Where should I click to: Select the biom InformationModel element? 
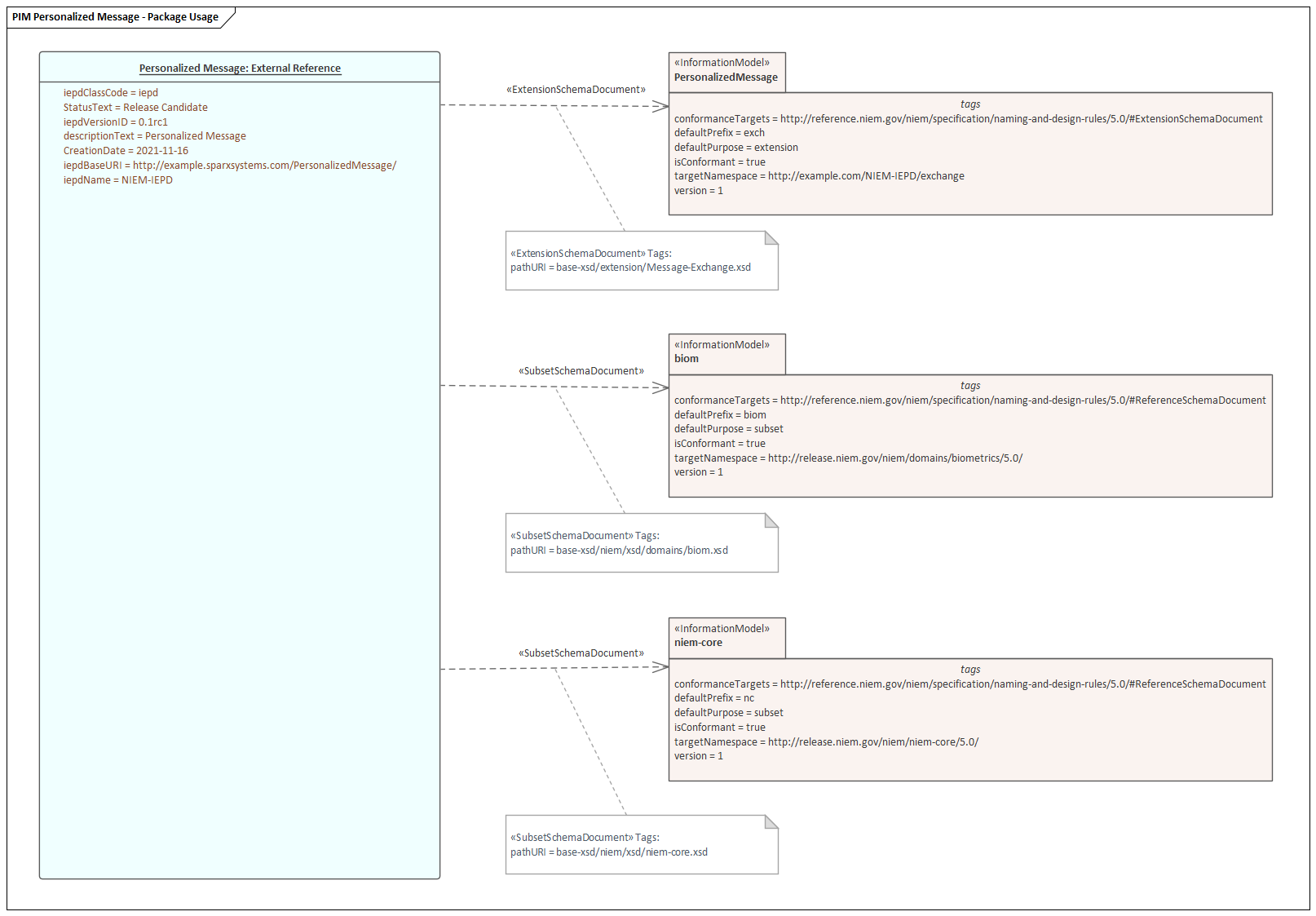[726, 353]
